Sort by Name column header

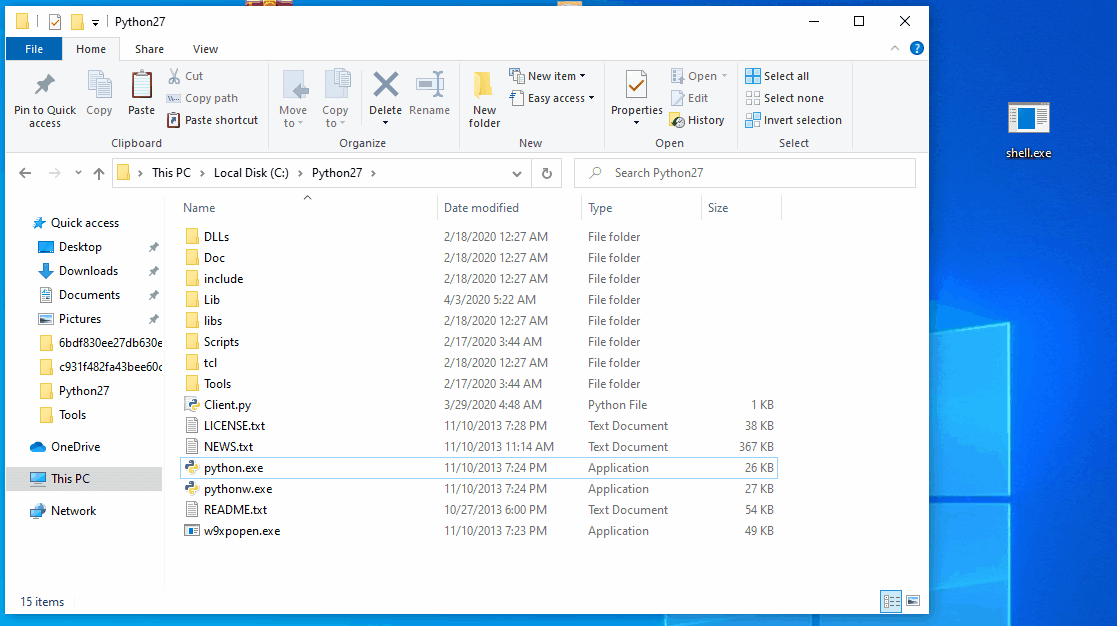point(199,208)
